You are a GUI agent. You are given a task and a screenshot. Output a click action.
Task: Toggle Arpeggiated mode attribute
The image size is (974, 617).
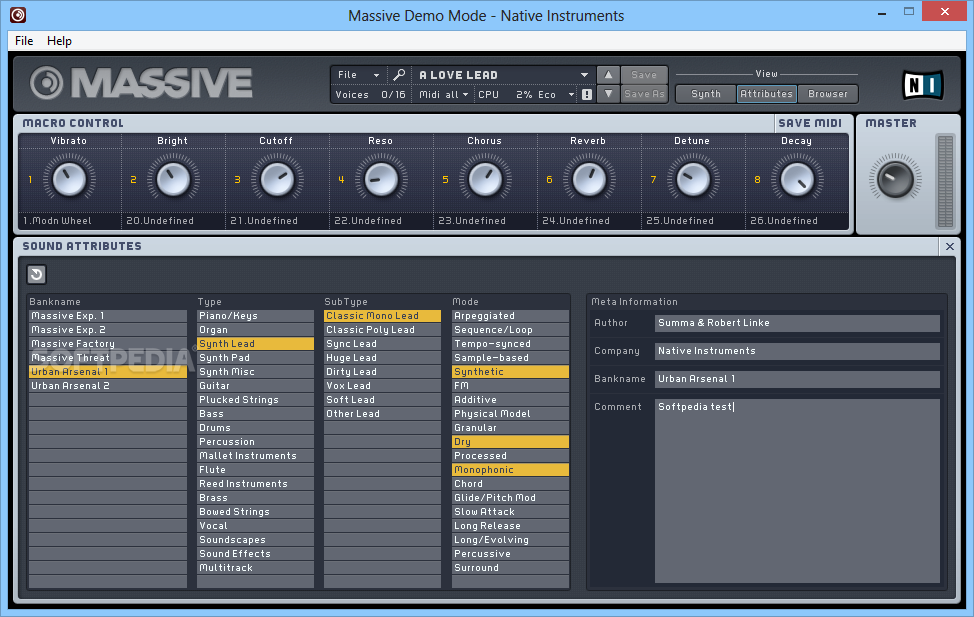[x=511, y=316]
